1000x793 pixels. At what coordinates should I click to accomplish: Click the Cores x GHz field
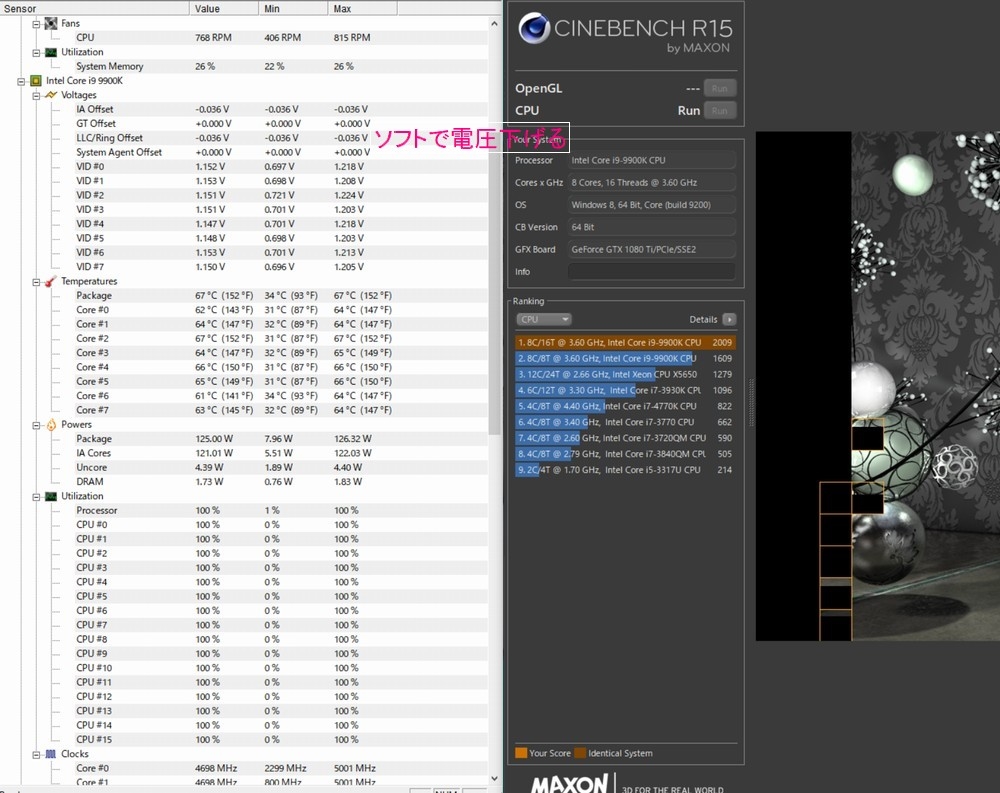(651, 182)
